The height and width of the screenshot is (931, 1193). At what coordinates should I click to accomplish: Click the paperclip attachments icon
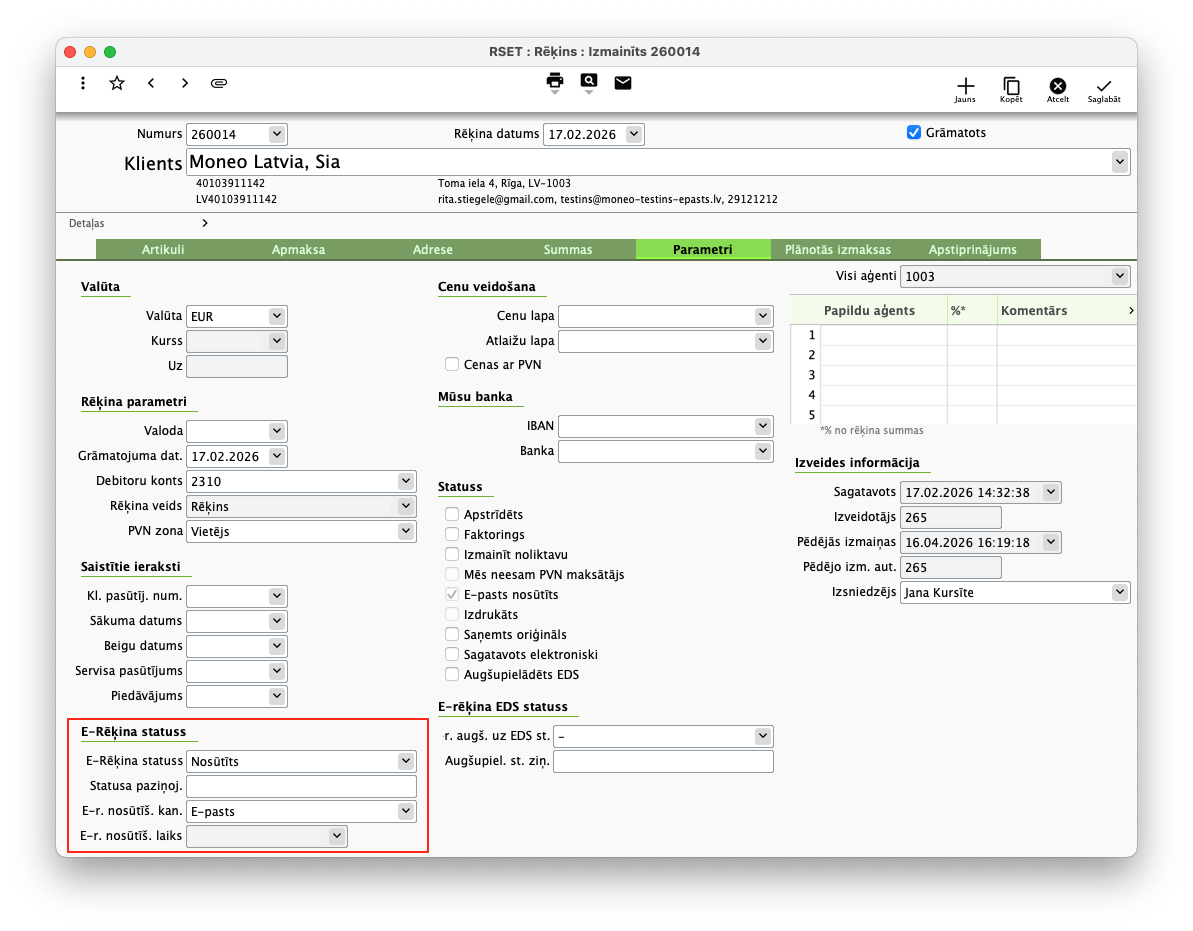pos(219,83)
